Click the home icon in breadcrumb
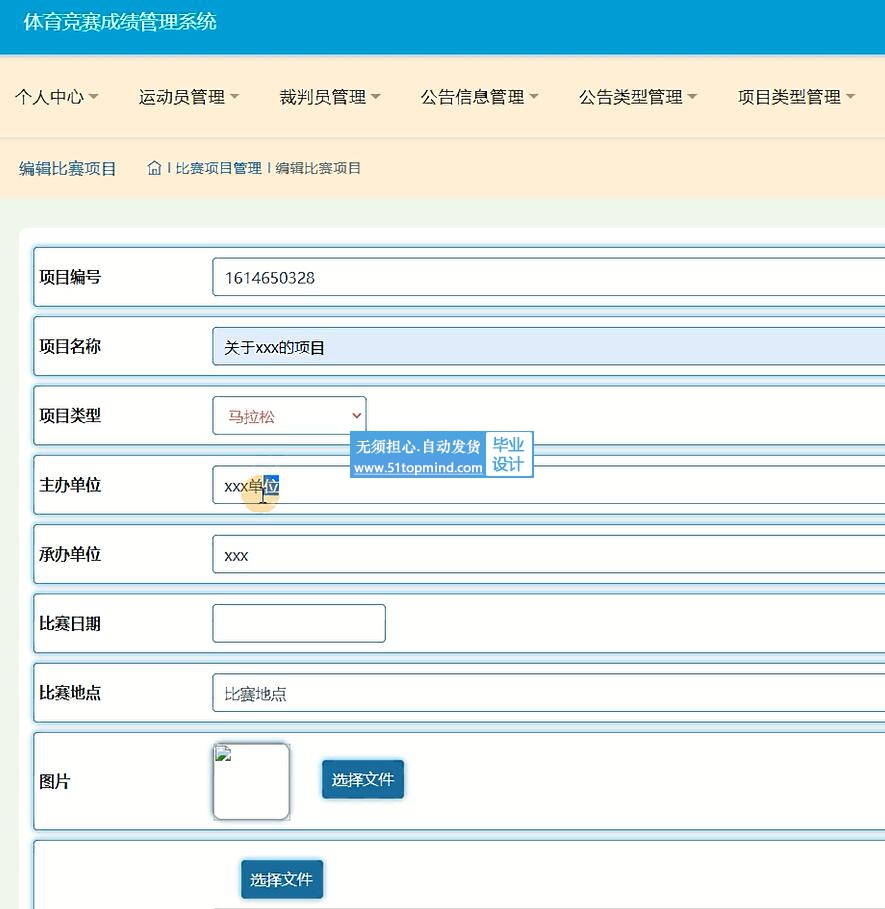Image resolution: width=885 pixels, height=909 pixels. [154, 168]
